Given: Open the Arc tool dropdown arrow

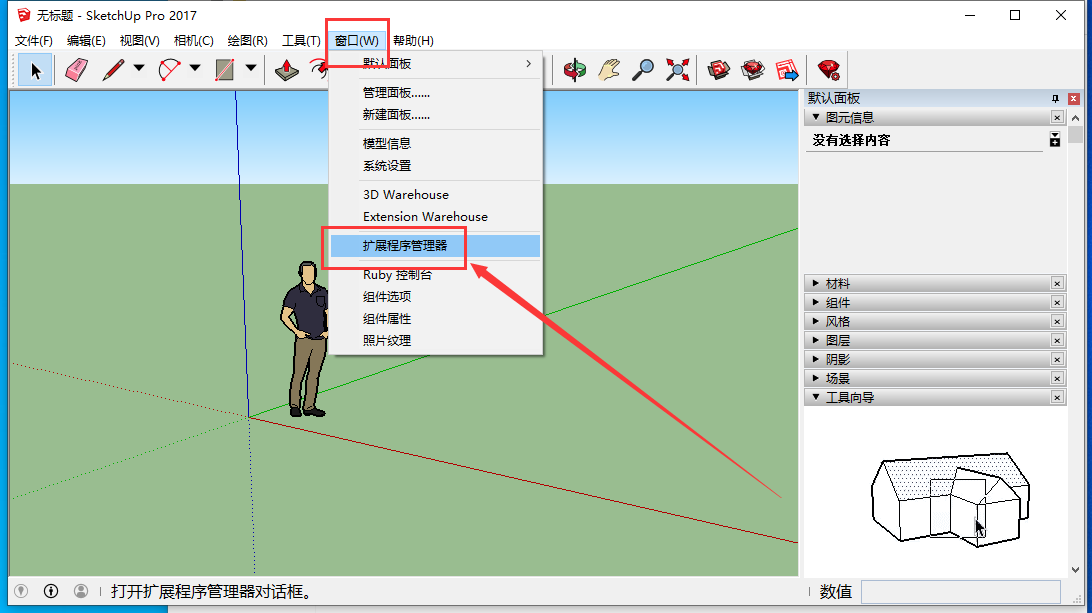Looking at the screenshot, I should coord(195,68).
